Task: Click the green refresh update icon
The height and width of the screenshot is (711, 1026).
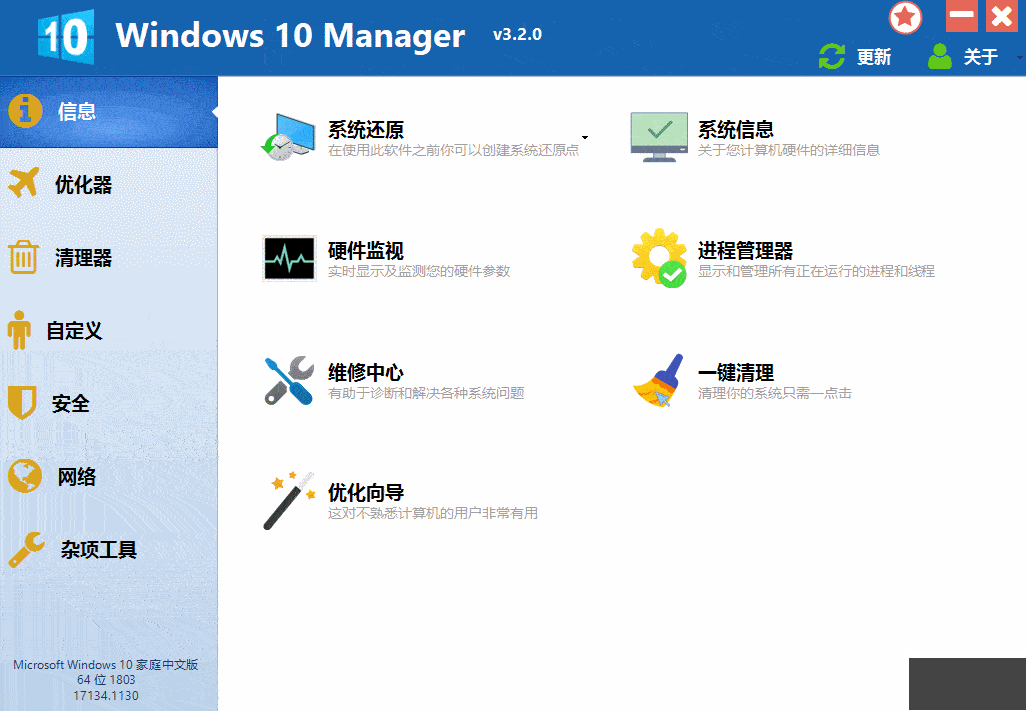Action: (832, 57)
